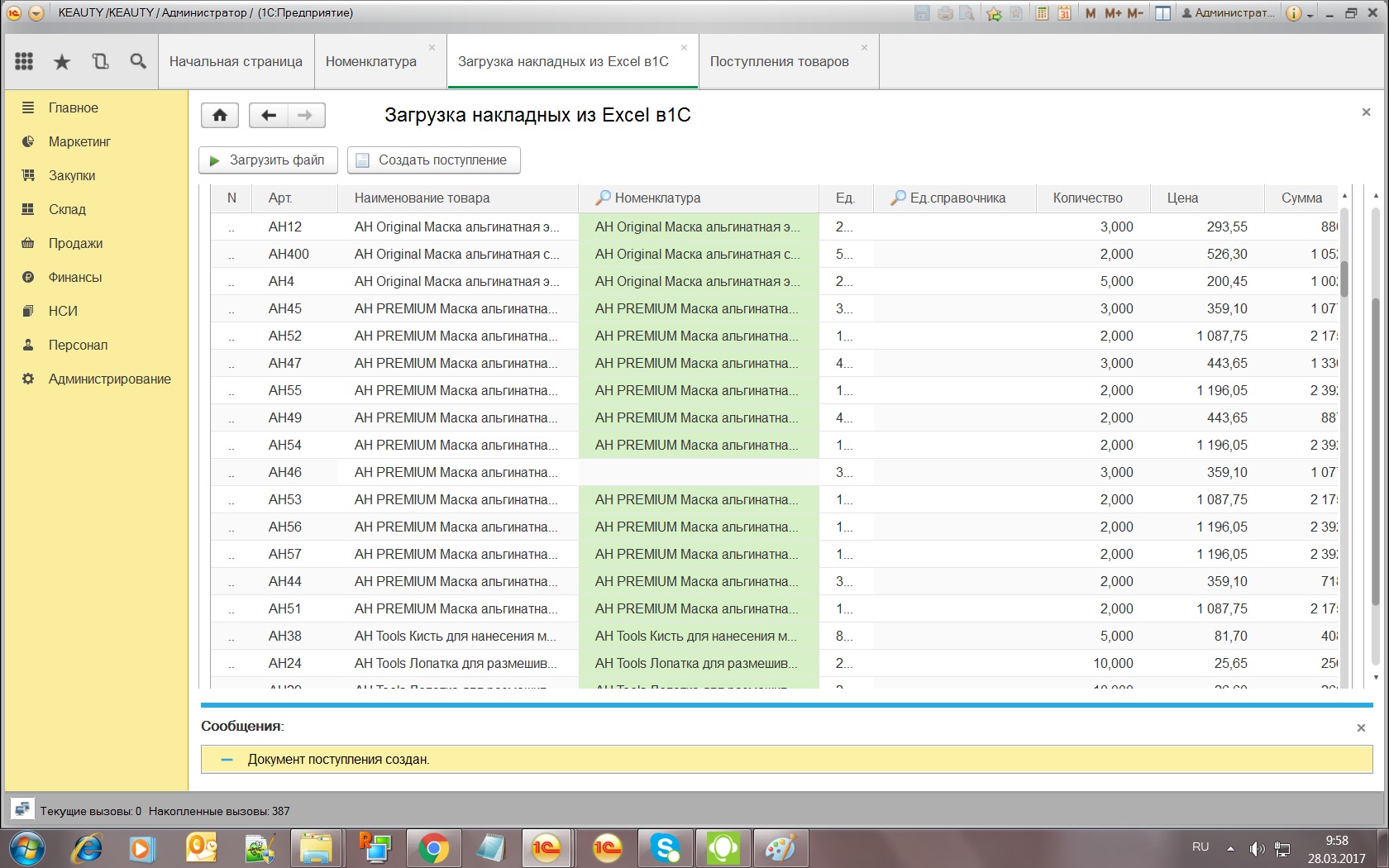Open the НСИ section
The image size is (1389, 868).
(63, 311)
